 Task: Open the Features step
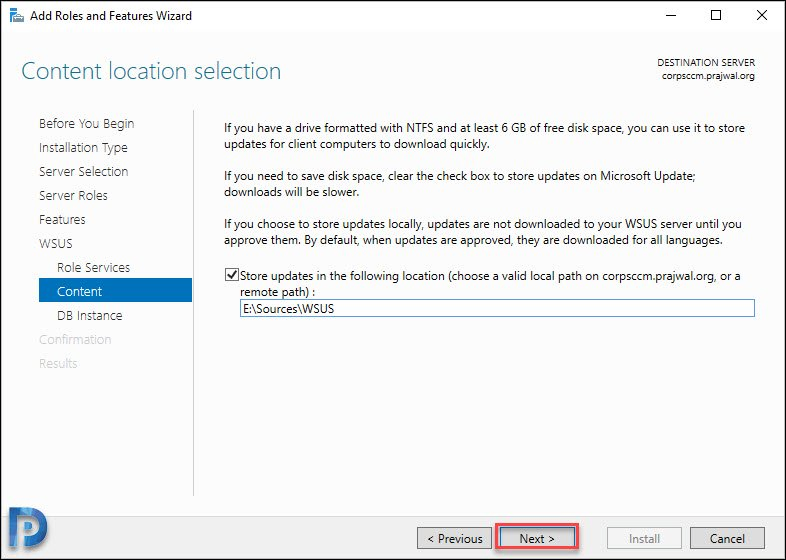[62, 220]
